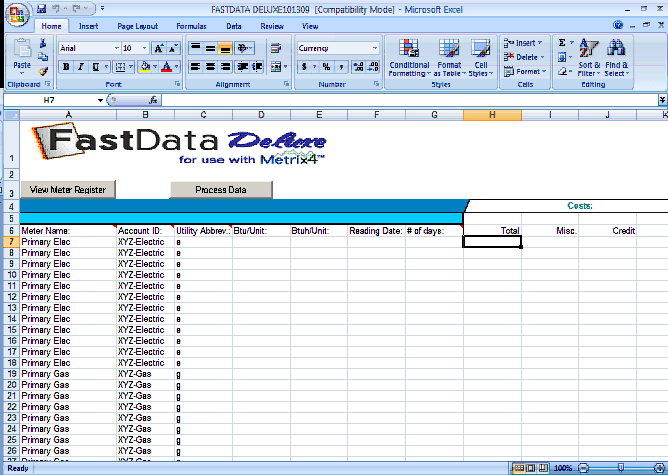Toggle Middle Align vertical alignment

pyautogui.click(x=210, y=48)
